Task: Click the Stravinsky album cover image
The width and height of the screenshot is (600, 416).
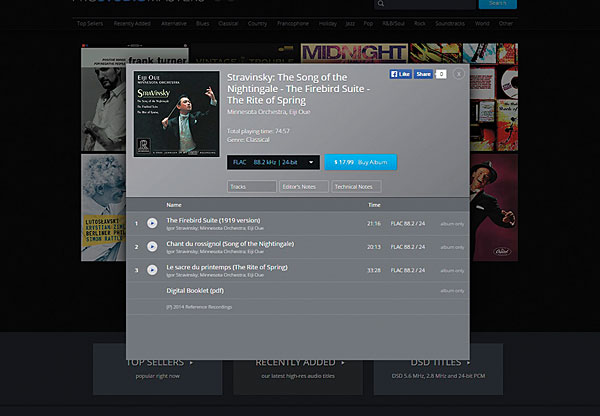Action: point(177,114)
